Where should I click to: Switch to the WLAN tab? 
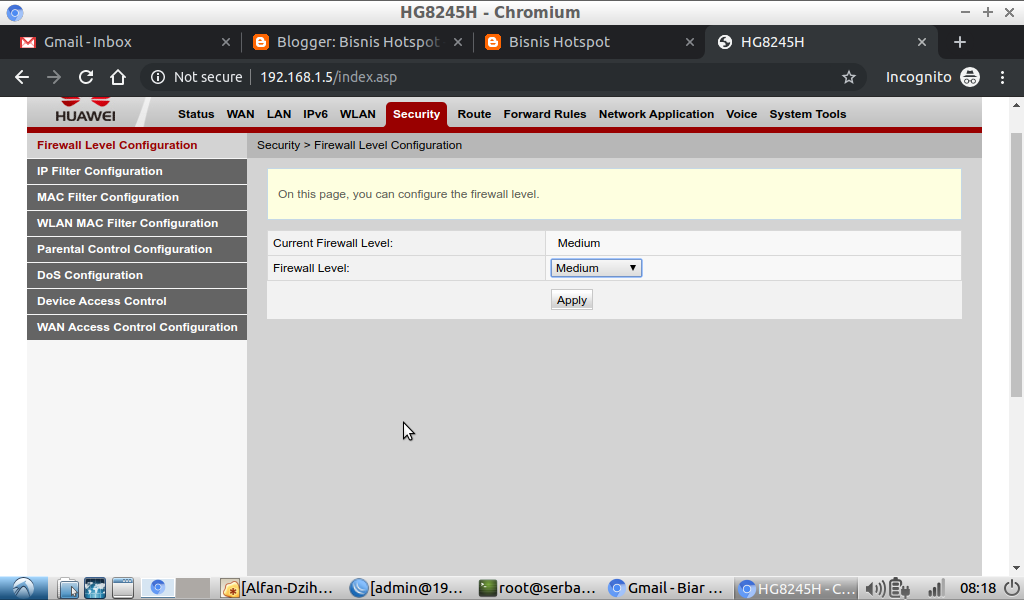pos(357,114)
